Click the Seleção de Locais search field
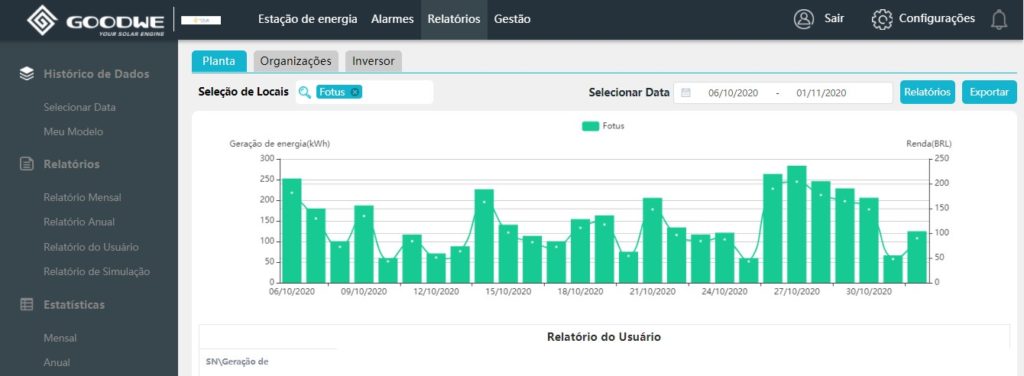 364,92
